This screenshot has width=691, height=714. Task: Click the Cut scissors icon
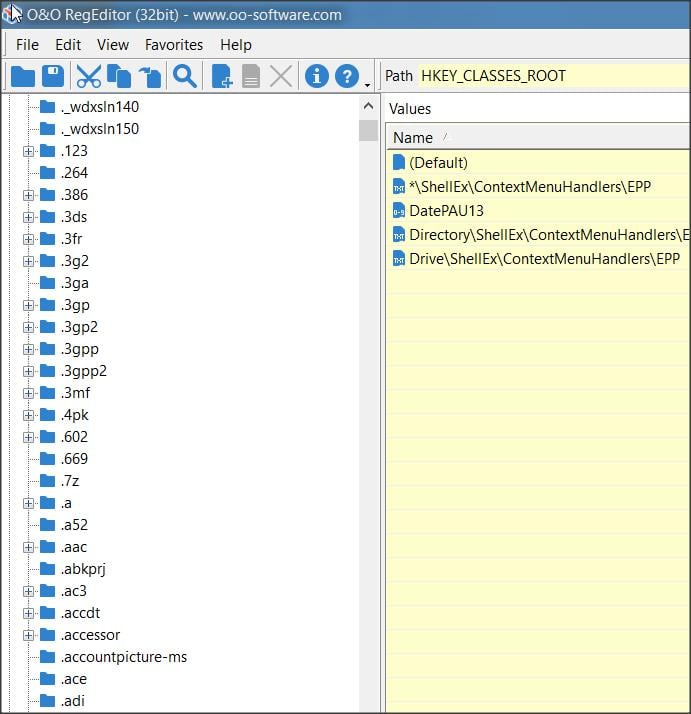[89, 76]
